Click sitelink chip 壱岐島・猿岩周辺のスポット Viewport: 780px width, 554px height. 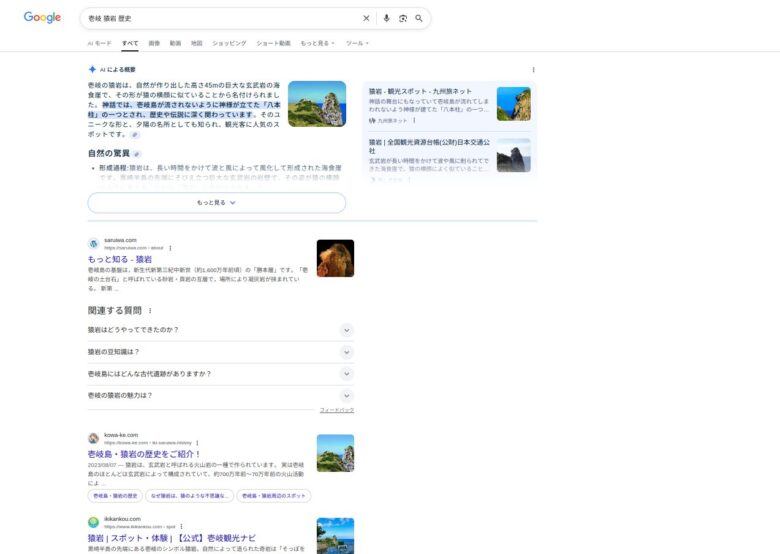coord(274,496)
